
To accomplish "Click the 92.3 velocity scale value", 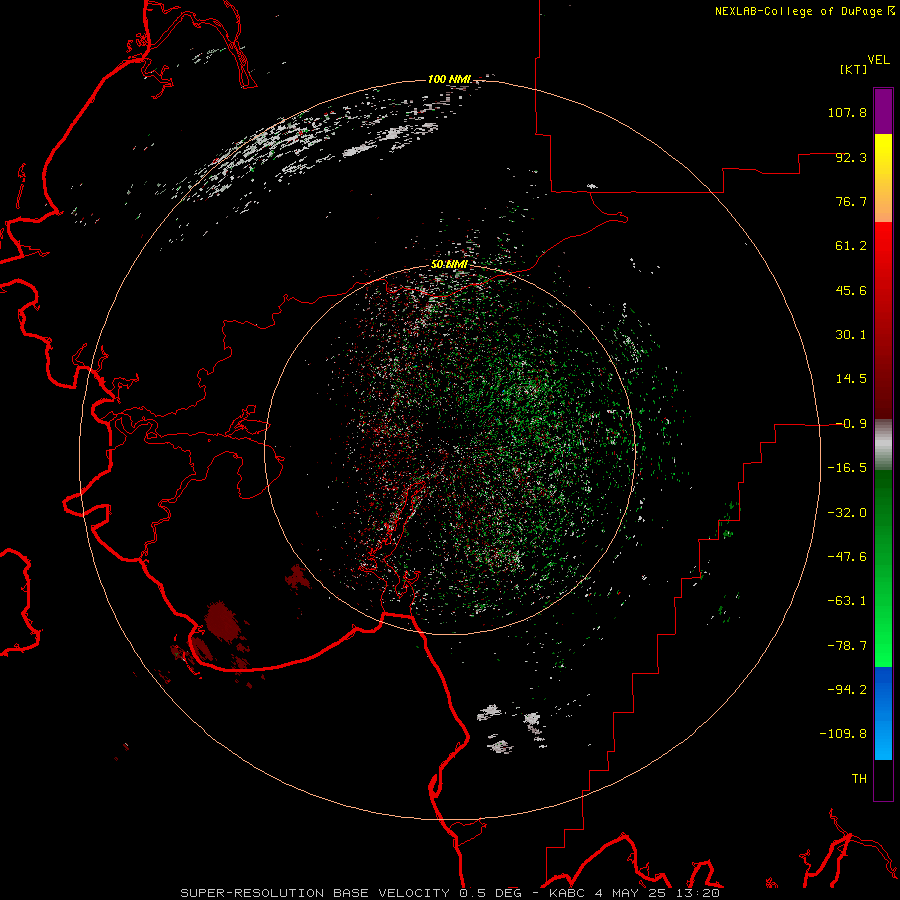I will coord(851,157).
